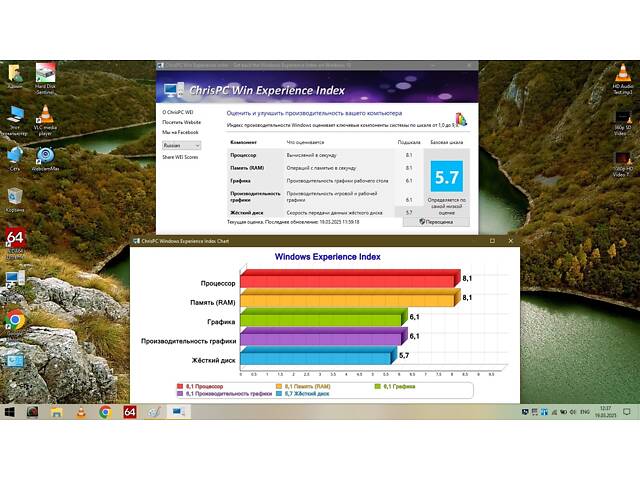Switch to AIDA64 on the taskbar
Screen dimensions: 640x480
[x=130, y=412]
